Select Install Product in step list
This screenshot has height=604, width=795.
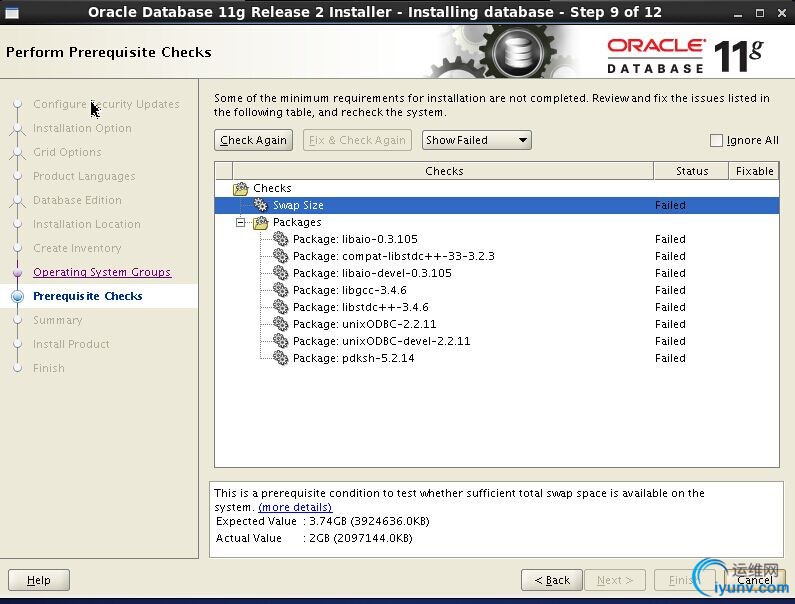click(71, 344)
